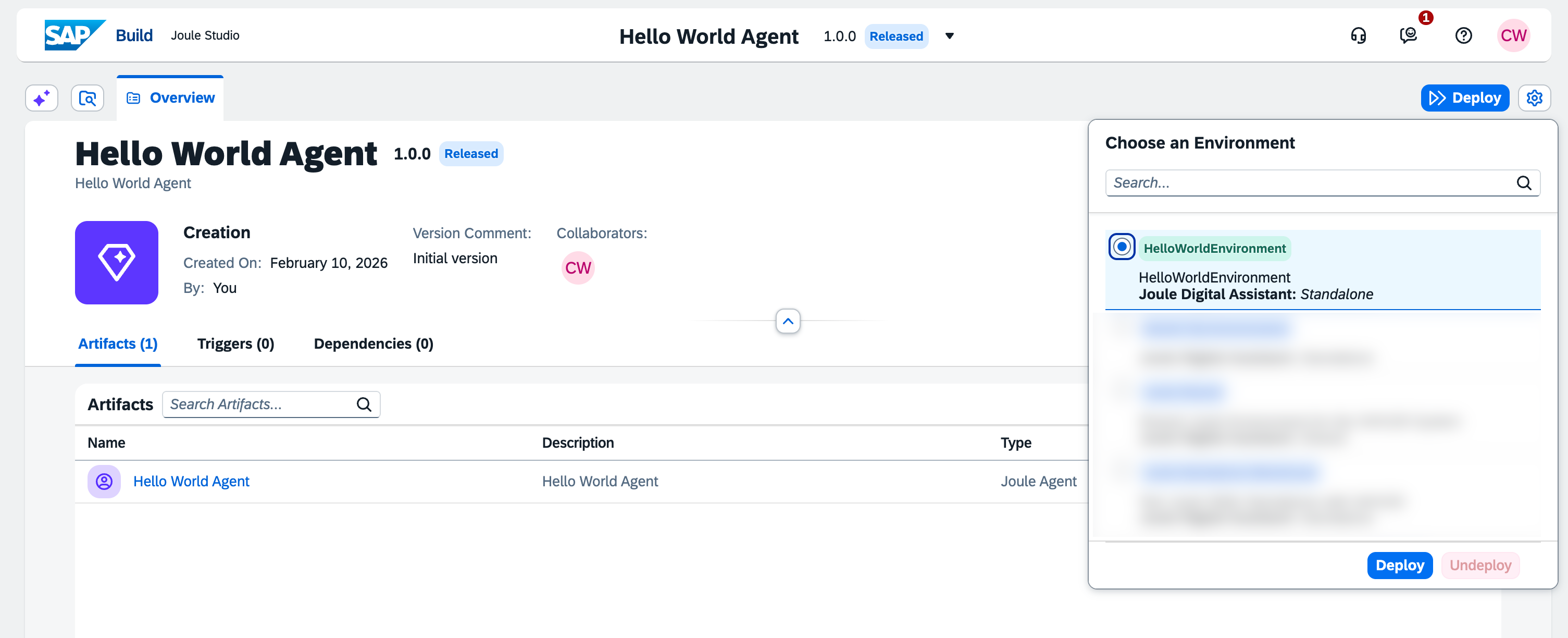This screenshot has height=638, width=1568.
Task: Switch to the Triggers (0) tab
Action: (235, 344)
